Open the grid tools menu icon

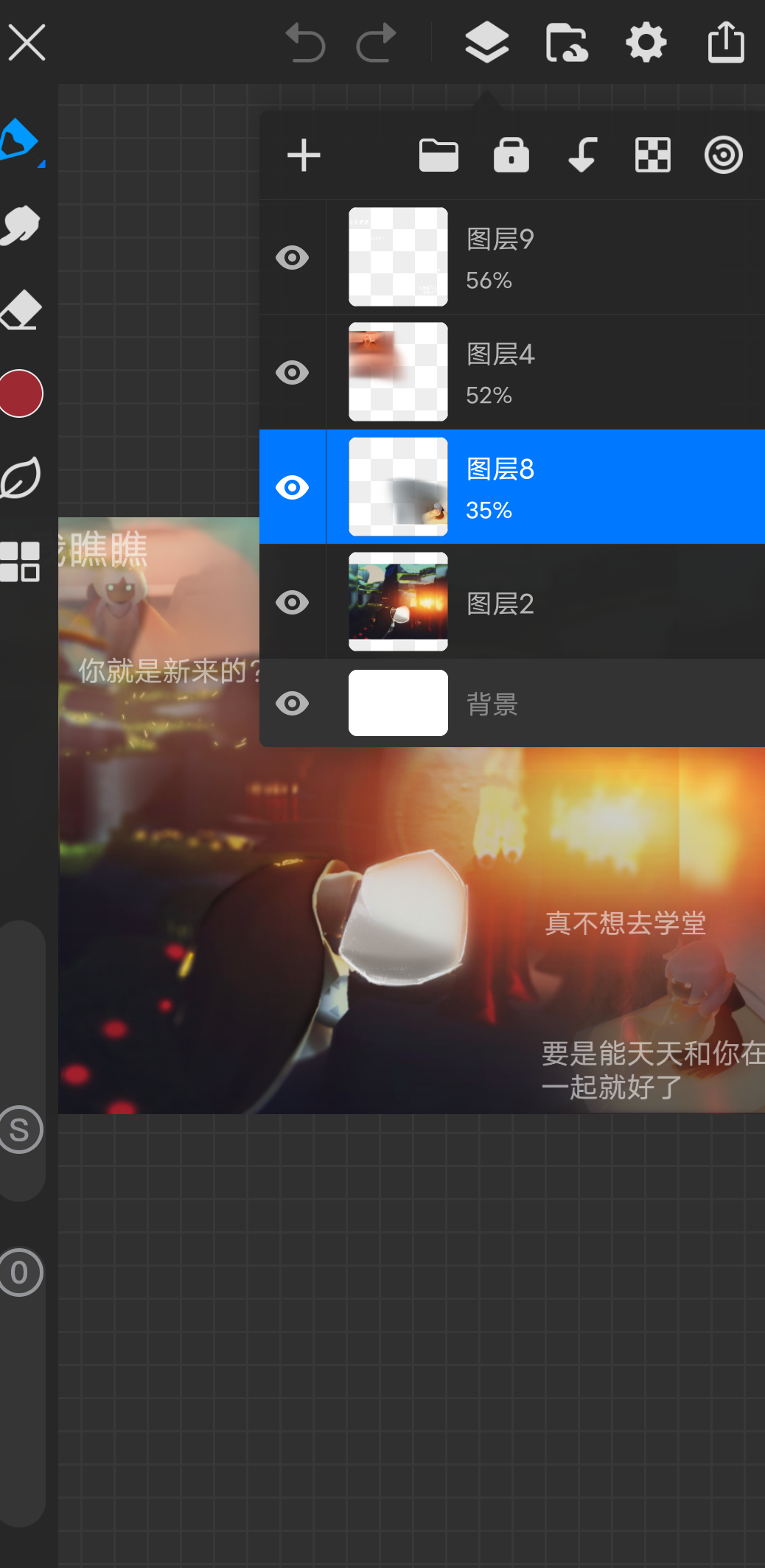pyautogui.click(x=20, y=562)
